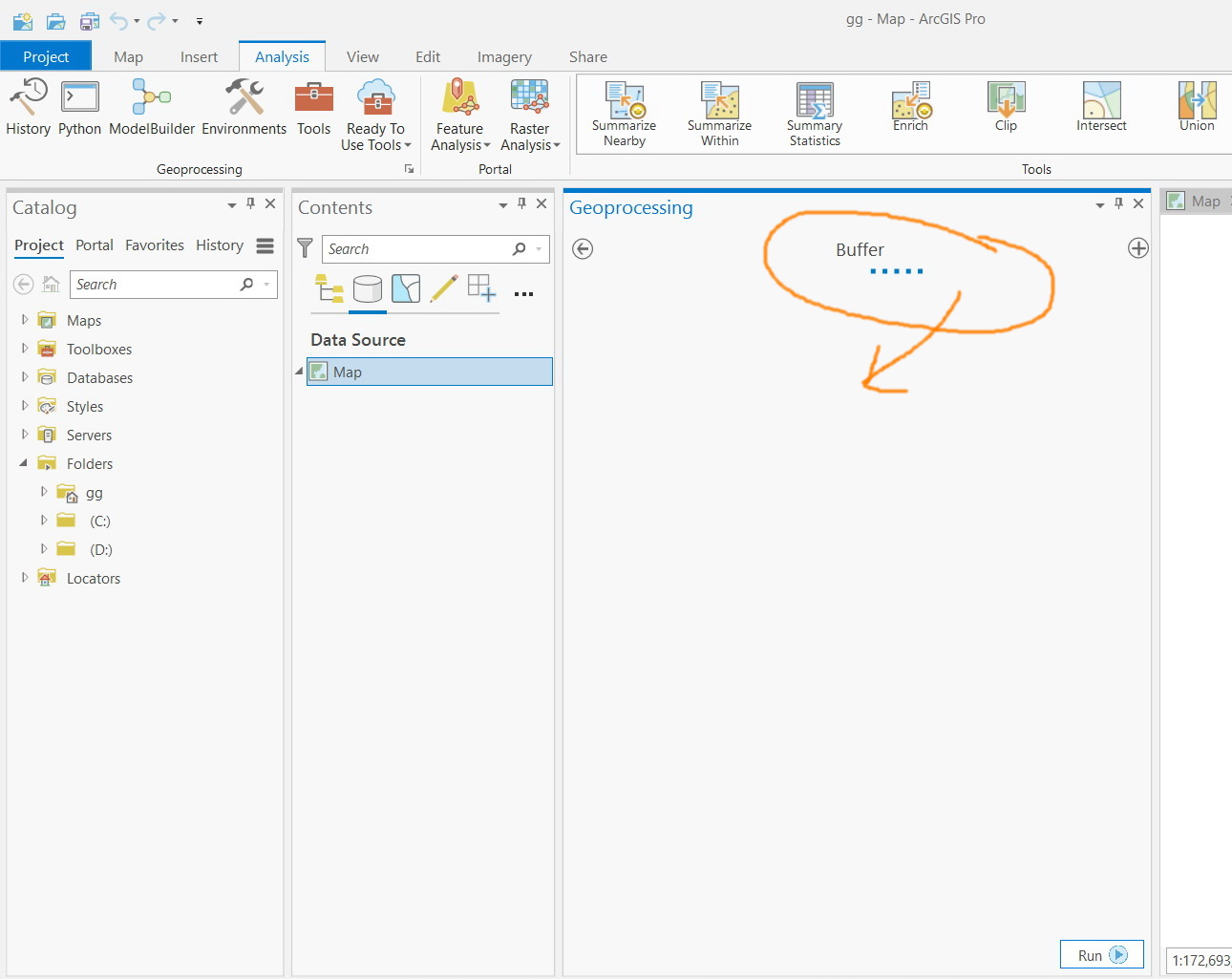1232x979 pixels.
Task: Run the Buffer geoprocessing tool
Action: [x=1102, y=955]
